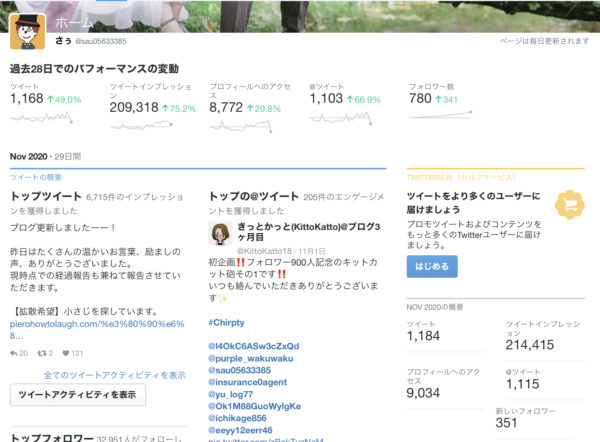Viewport: 600px width, 442px height.
Task: Click the NOV 2020の概要 label
Action: pyautogui.click(x=435, y=307)
